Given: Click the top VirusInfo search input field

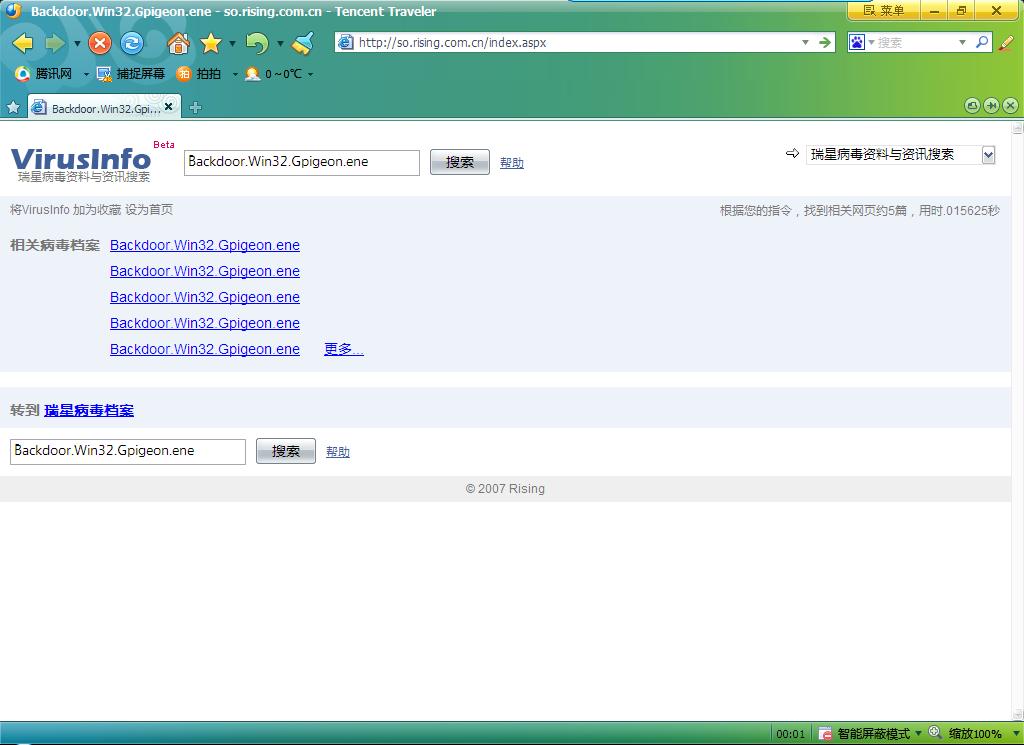Looking at the screenshot, I should [x=302, y=163].
